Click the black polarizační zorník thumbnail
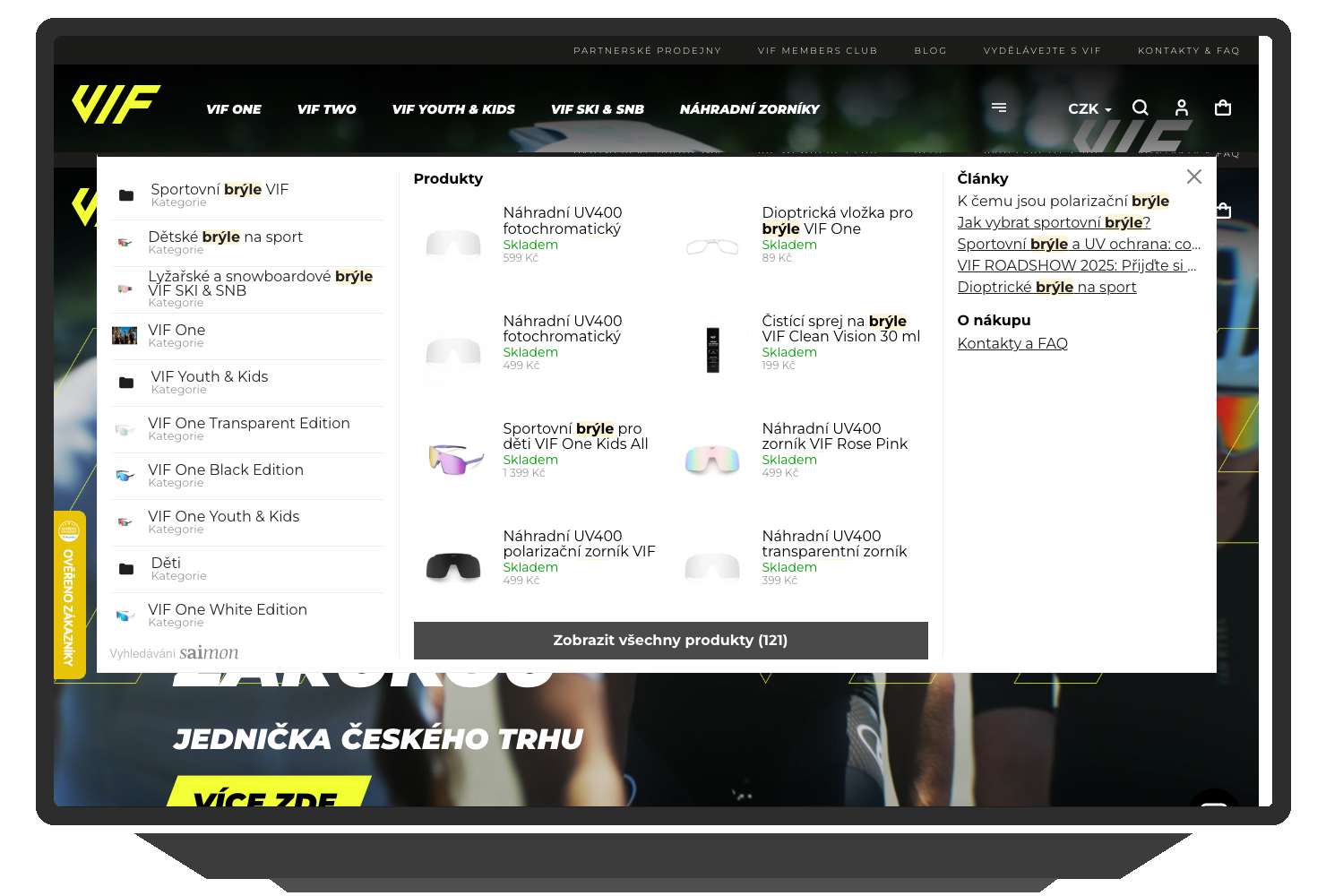 [x=453, y=566]
